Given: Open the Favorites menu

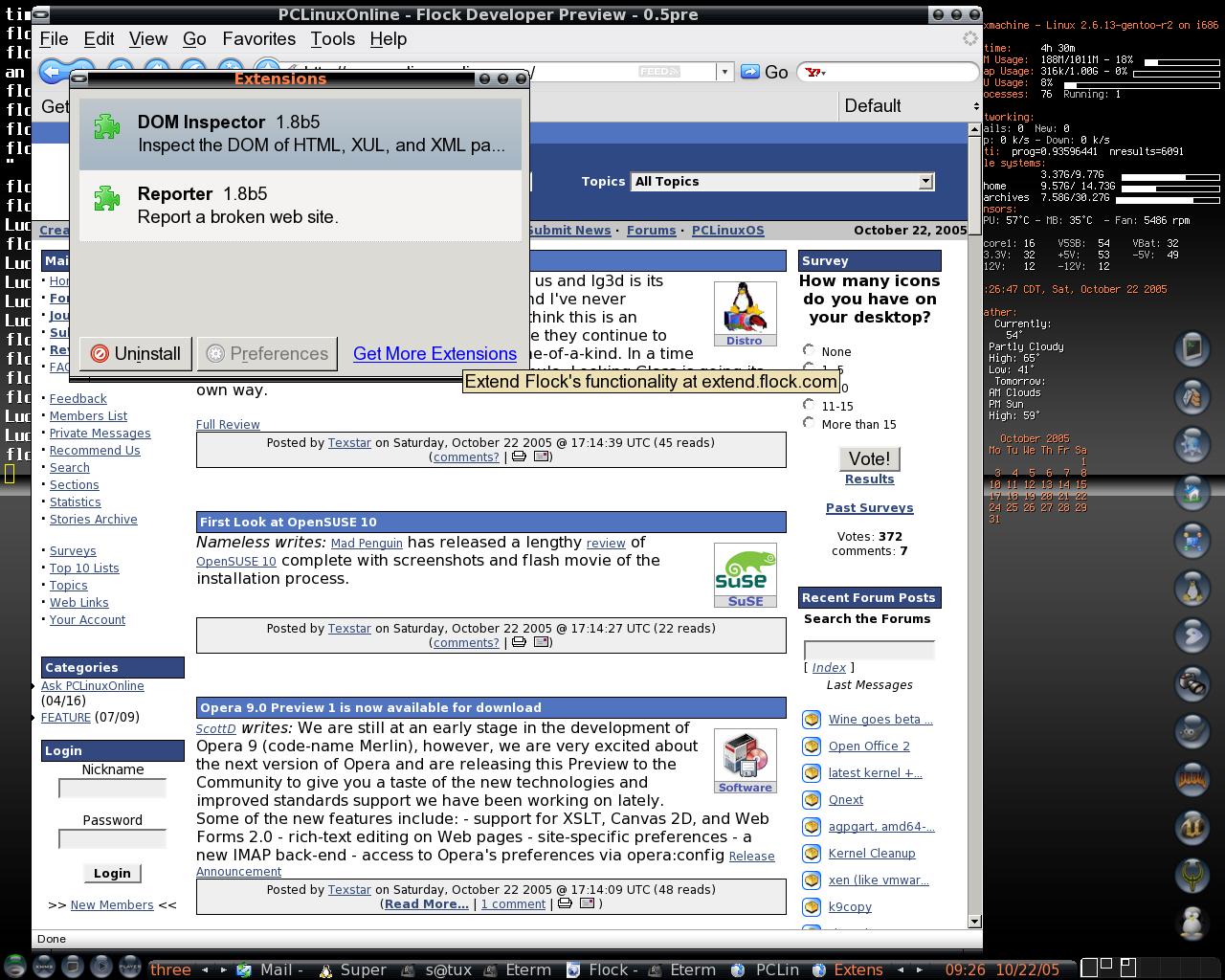Looking at the screenshot, I should (258, 39).
